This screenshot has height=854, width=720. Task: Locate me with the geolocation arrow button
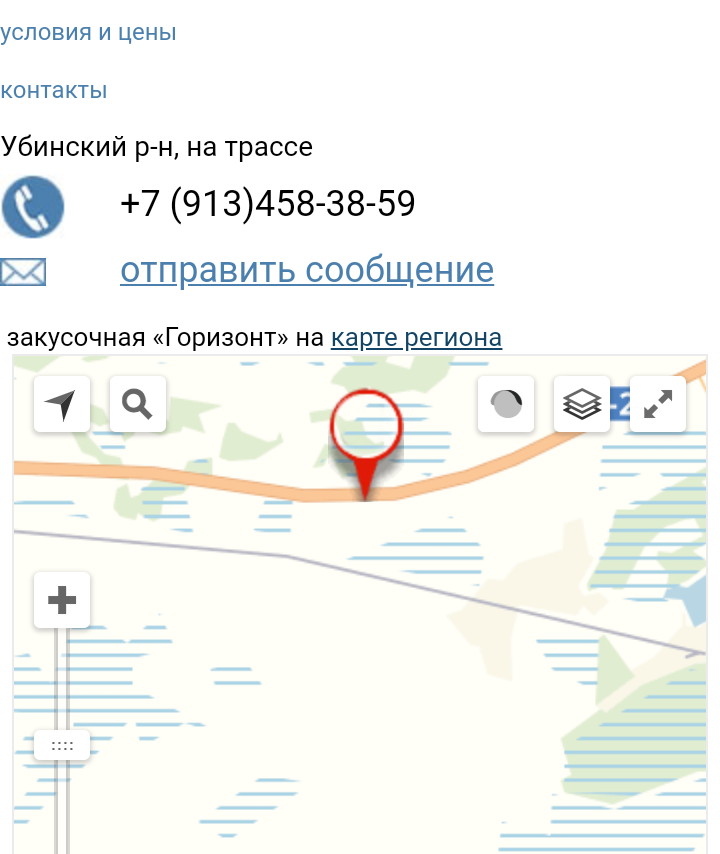tap(62, 404)
